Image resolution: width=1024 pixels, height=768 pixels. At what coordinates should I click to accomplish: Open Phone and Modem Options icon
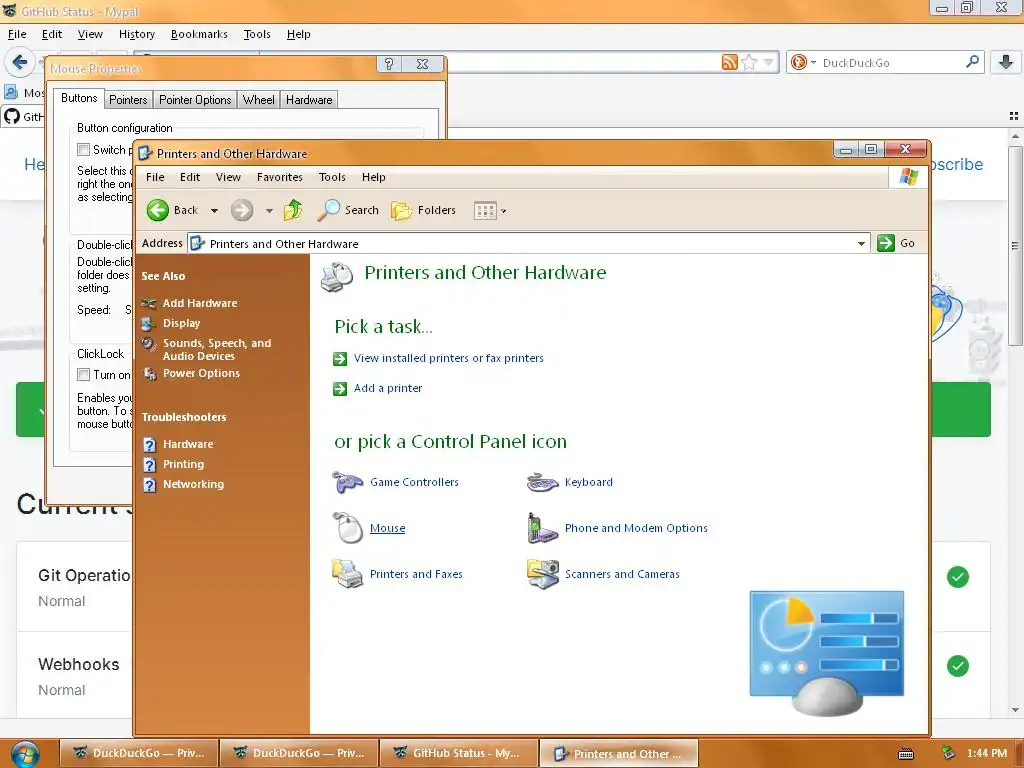tap(543, 528)
